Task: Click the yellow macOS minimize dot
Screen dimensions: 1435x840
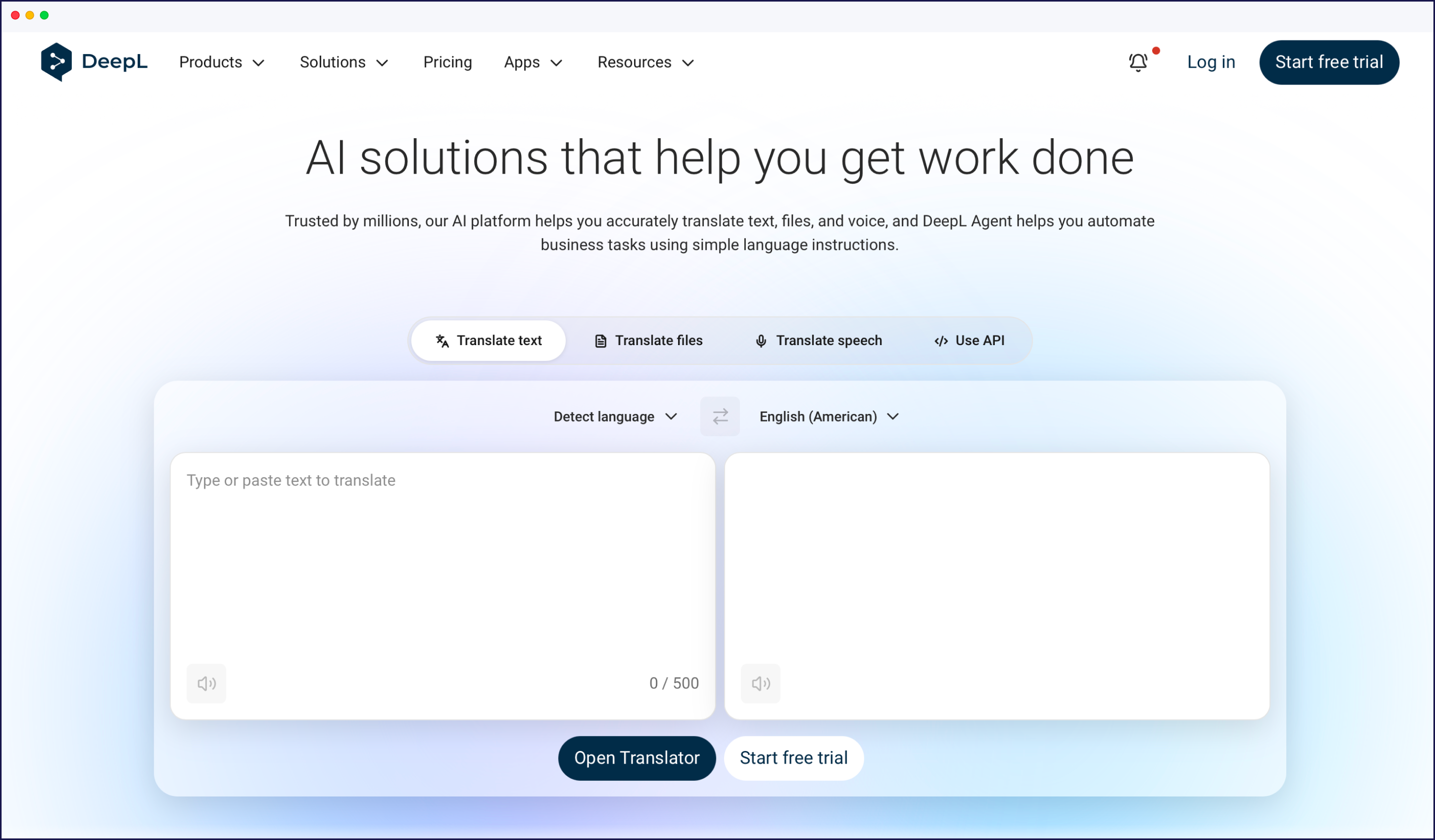Action: pos(30,15)
